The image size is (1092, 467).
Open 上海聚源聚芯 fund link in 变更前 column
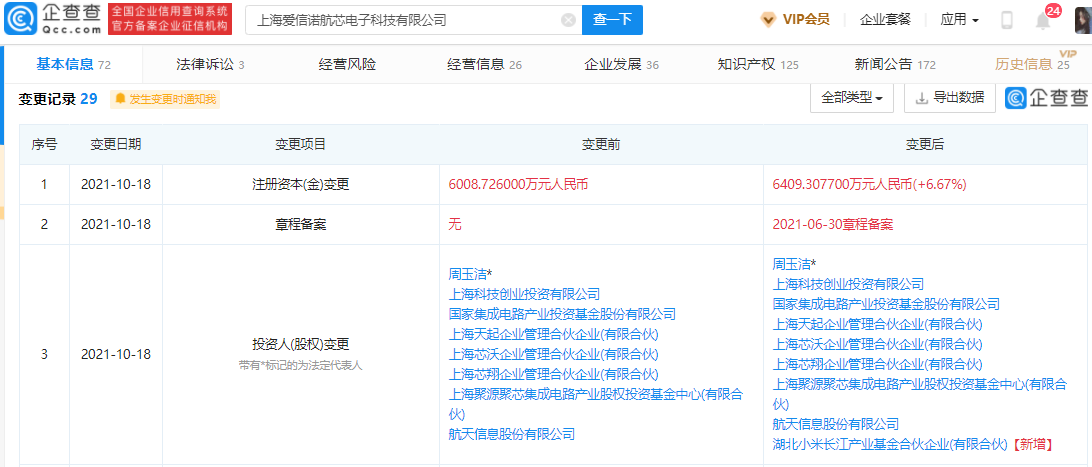pyautogui.click(x=595, y=404)
